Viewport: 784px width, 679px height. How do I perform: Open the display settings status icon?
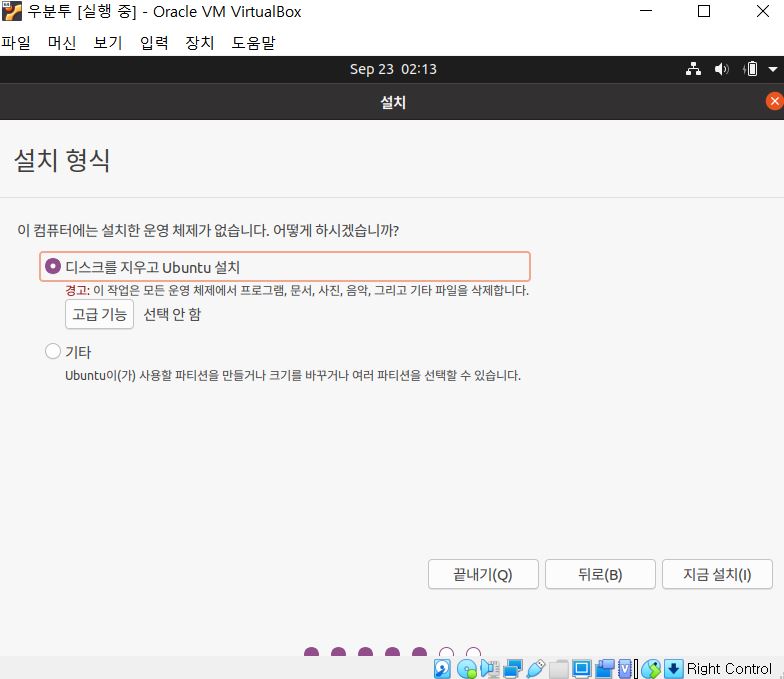(582, 668)
